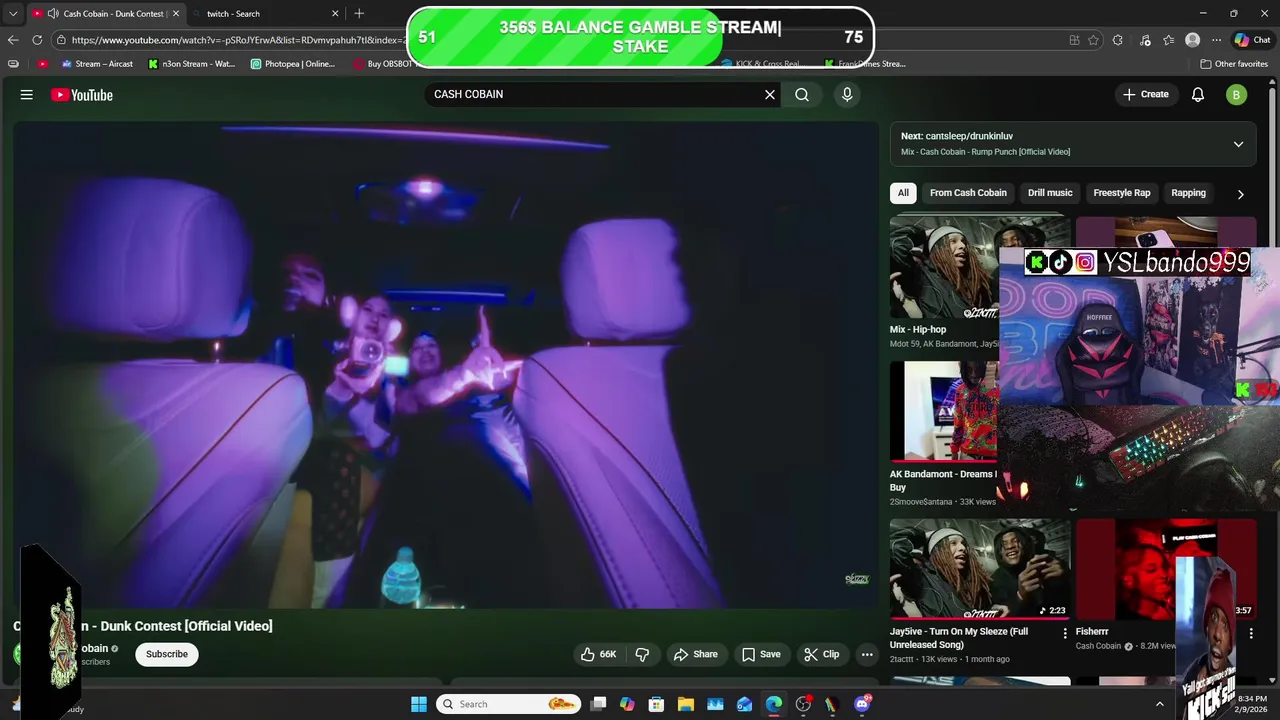
Task: Click the YouTube search magnifier button
Action: point(802,94)
